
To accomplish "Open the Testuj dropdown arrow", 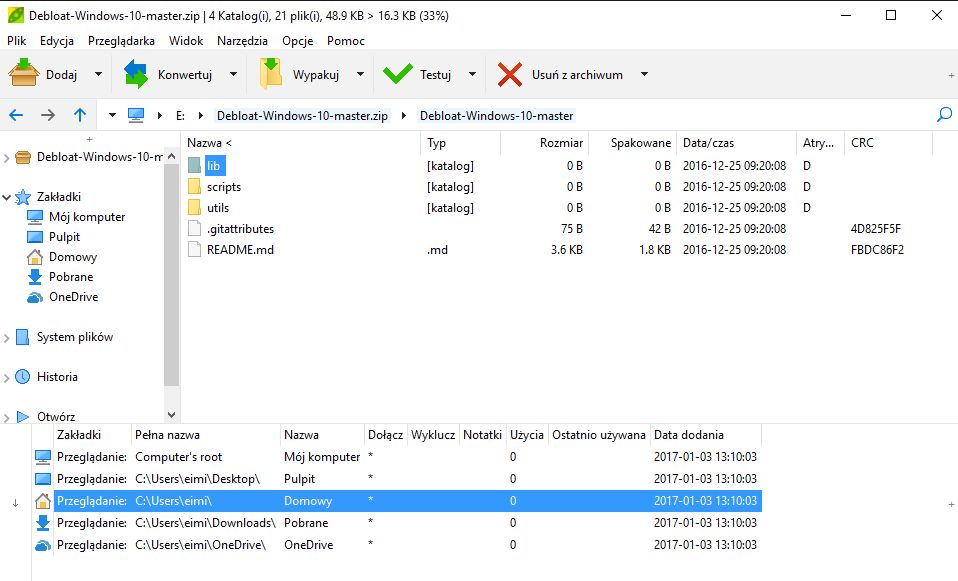I will pos(472,75).
